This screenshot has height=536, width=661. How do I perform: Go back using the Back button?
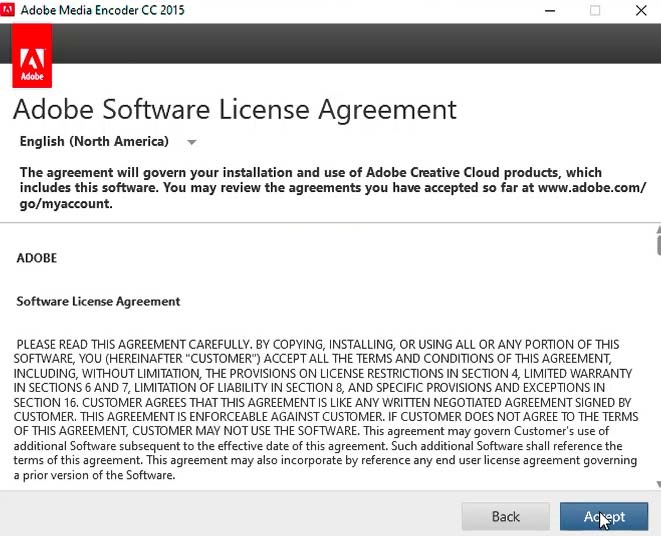click(x=505, y=516)
